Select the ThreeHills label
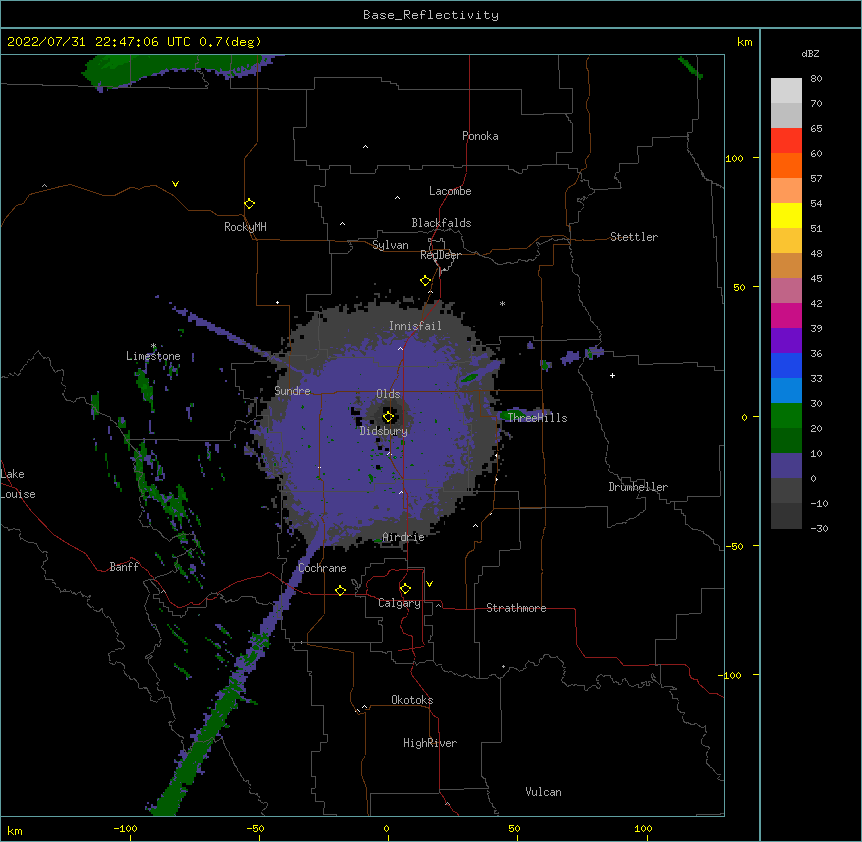This screenshot has width=862, height=842. (x=537, y=418)
